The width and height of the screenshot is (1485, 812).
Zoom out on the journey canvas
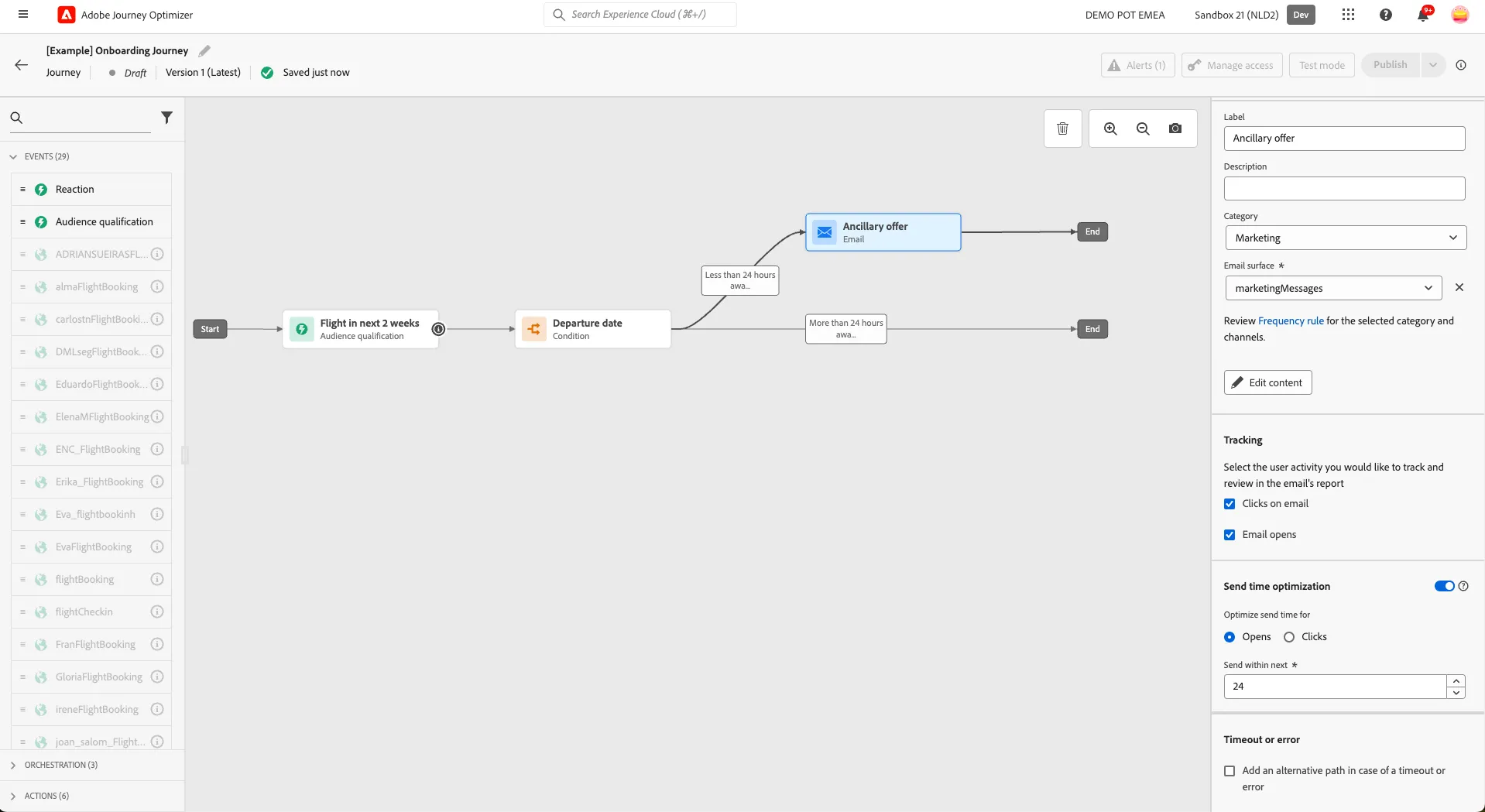pos(1143,128)
